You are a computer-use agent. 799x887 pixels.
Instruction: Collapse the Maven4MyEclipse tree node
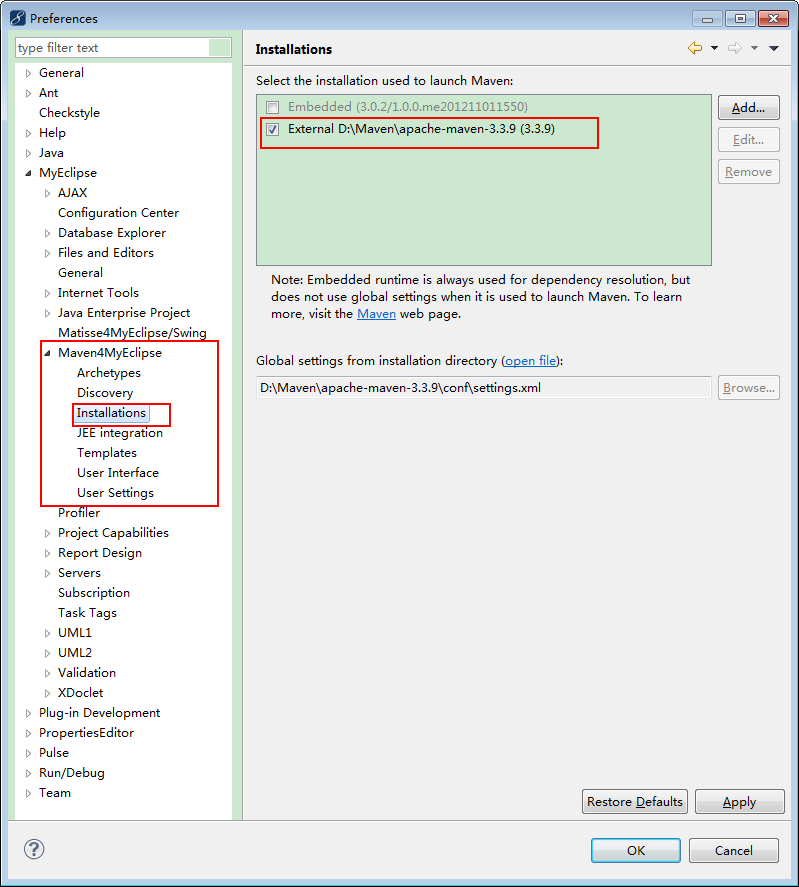48,354
